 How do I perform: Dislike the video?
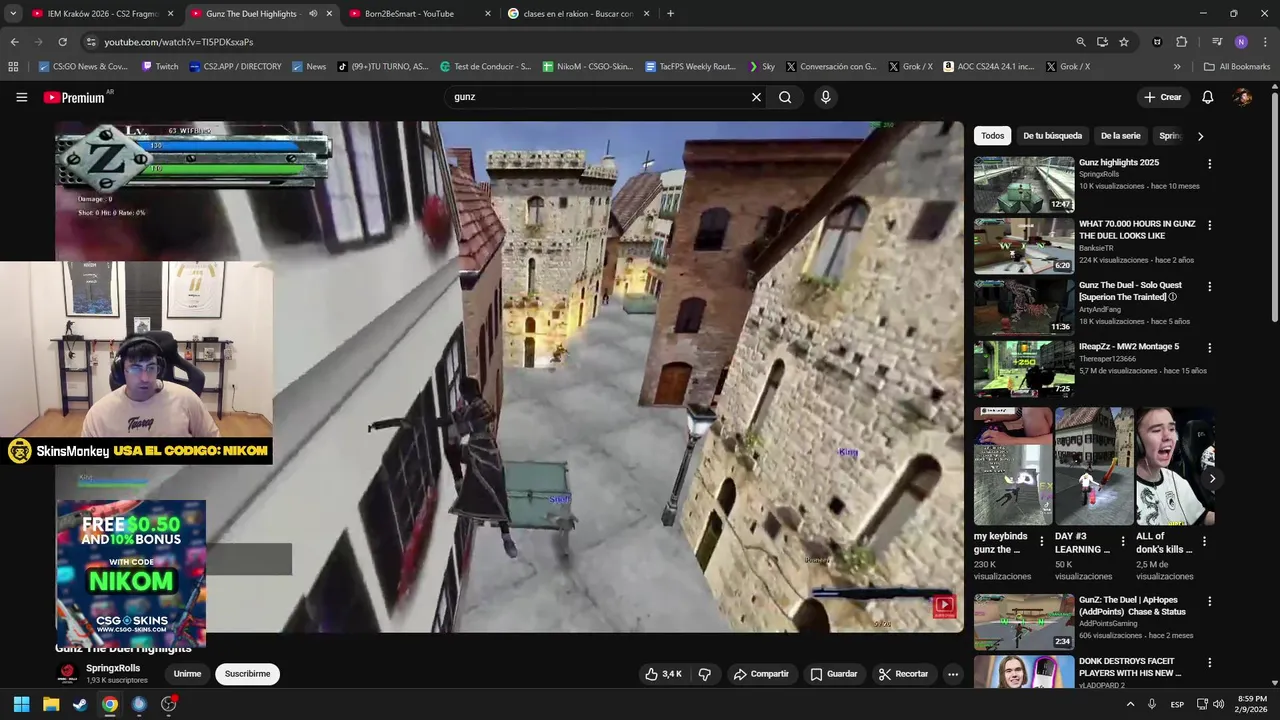point(704,674)
